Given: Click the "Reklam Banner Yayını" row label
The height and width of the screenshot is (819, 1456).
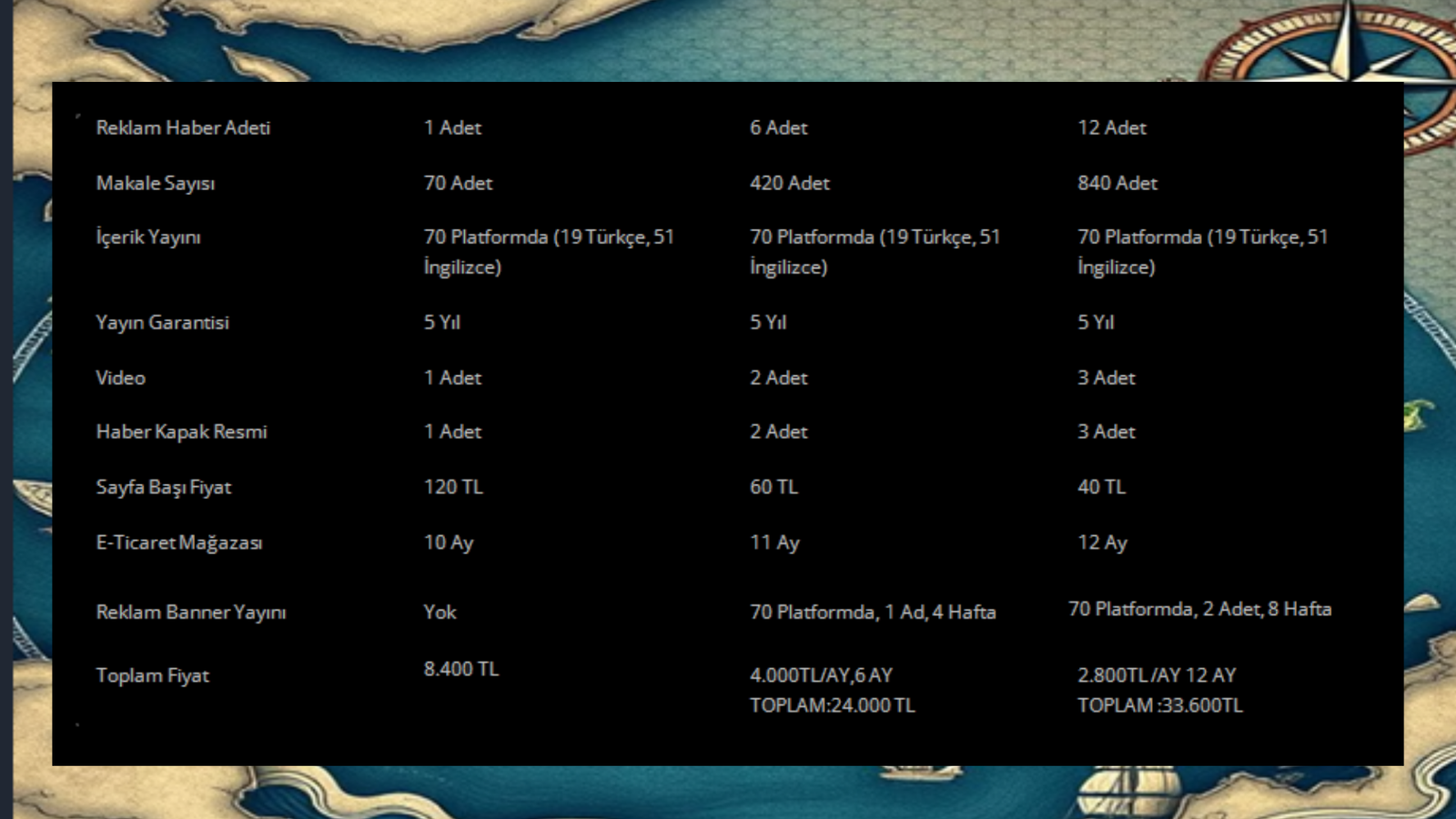Looking at the screenshot, I should pos(191,612).
